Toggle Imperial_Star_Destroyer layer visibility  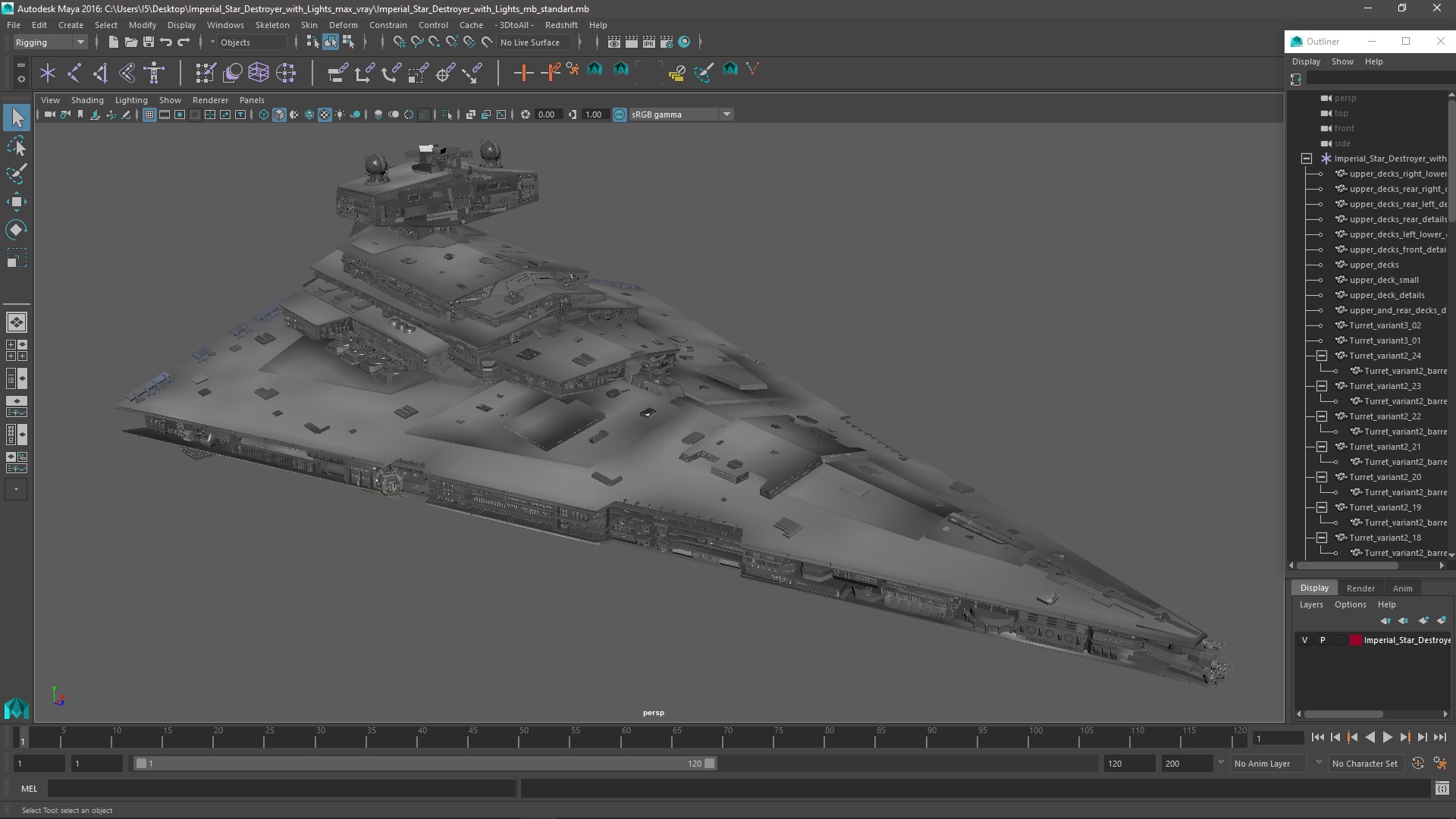coord(1304,640)
